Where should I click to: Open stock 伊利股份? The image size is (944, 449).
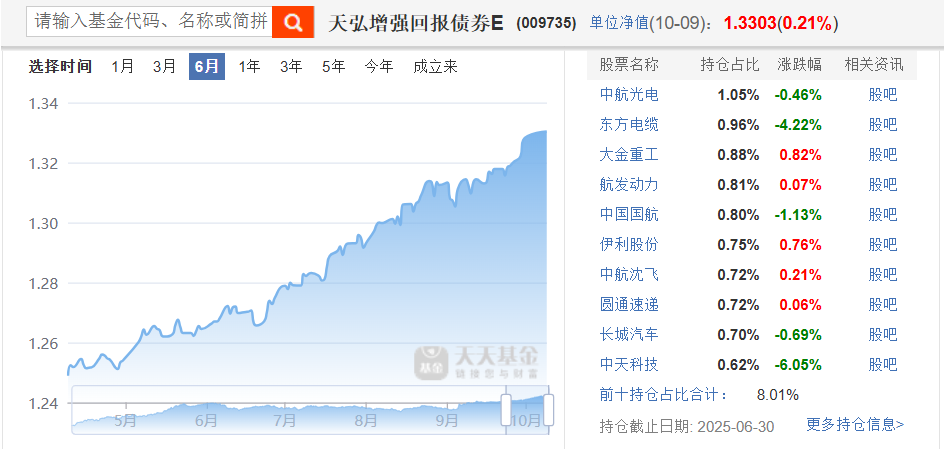629,244
